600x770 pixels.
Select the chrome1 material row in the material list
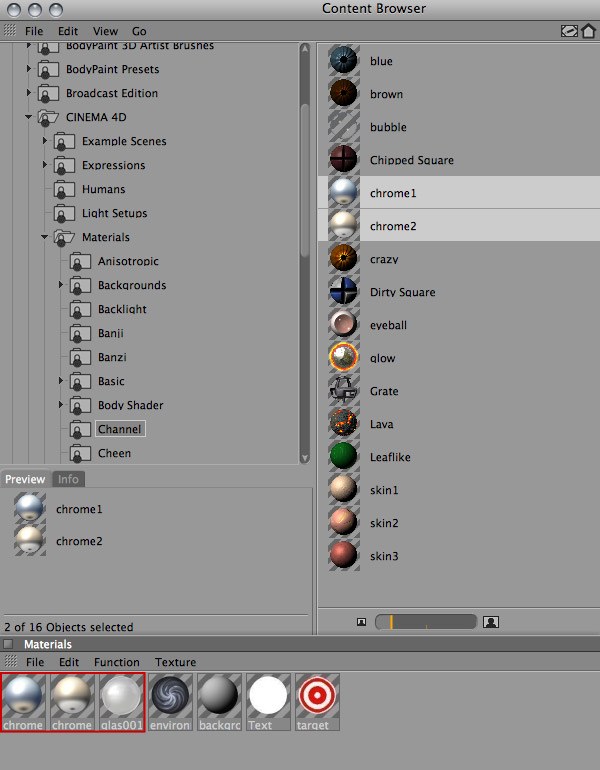click(x=459, y=192)
